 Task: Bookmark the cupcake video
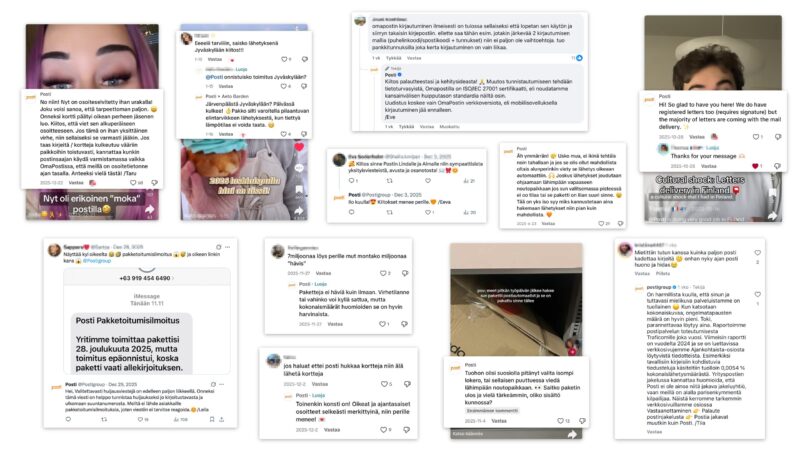coord(299,190)
